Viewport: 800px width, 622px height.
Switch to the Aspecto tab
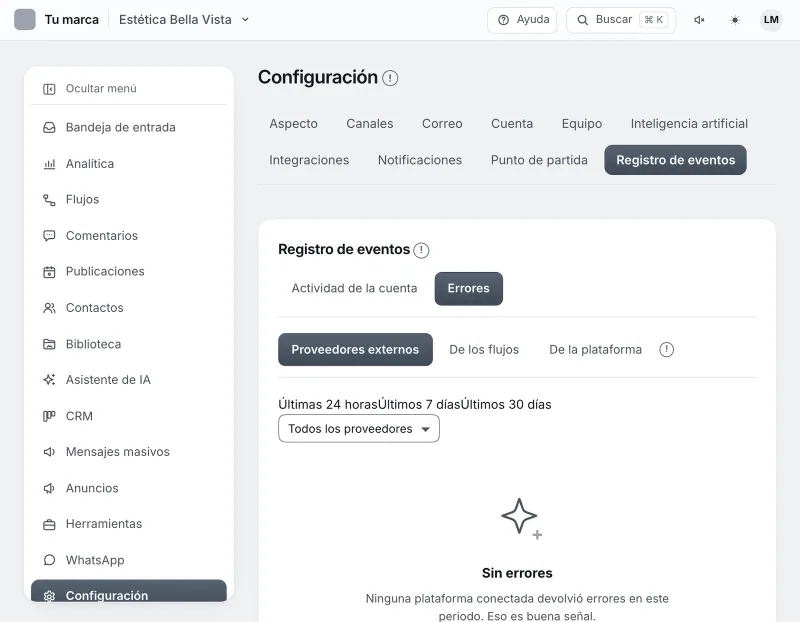pyautogui.click(x=293, y=123)
